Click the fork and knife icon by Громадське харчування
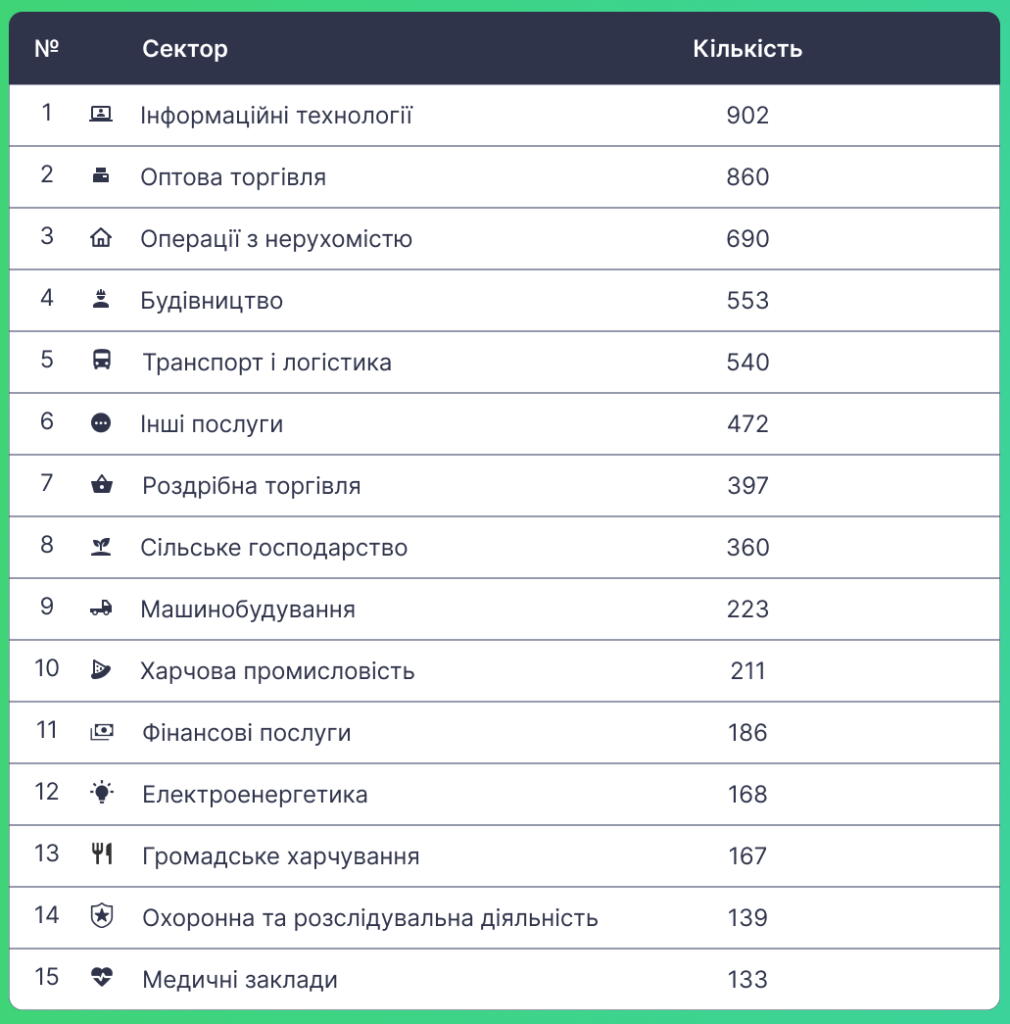The height and width of the screenshot is (1024, 1010). [102, 854]
